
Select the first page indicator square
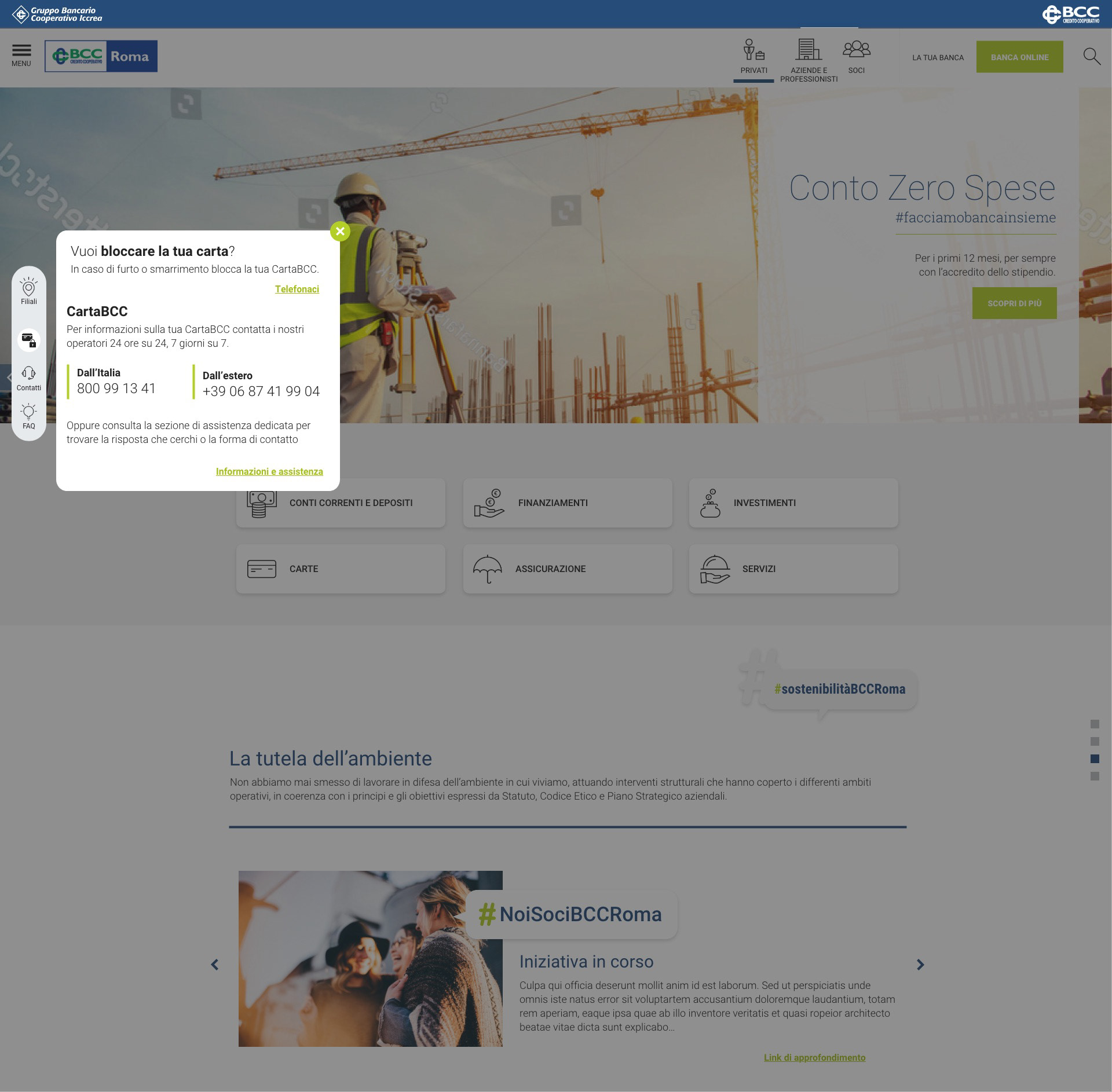tap(1094, 724)
